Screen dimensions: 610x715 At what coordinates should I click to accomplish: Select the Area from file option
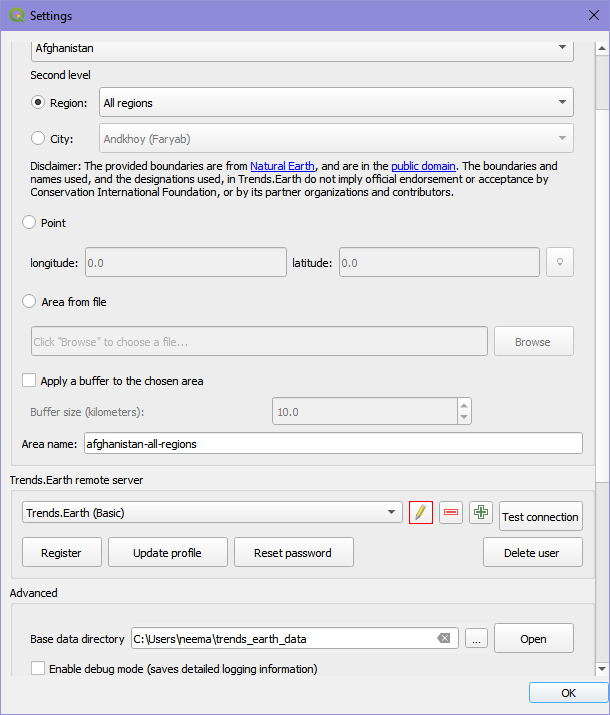click(x=29, y=301)
